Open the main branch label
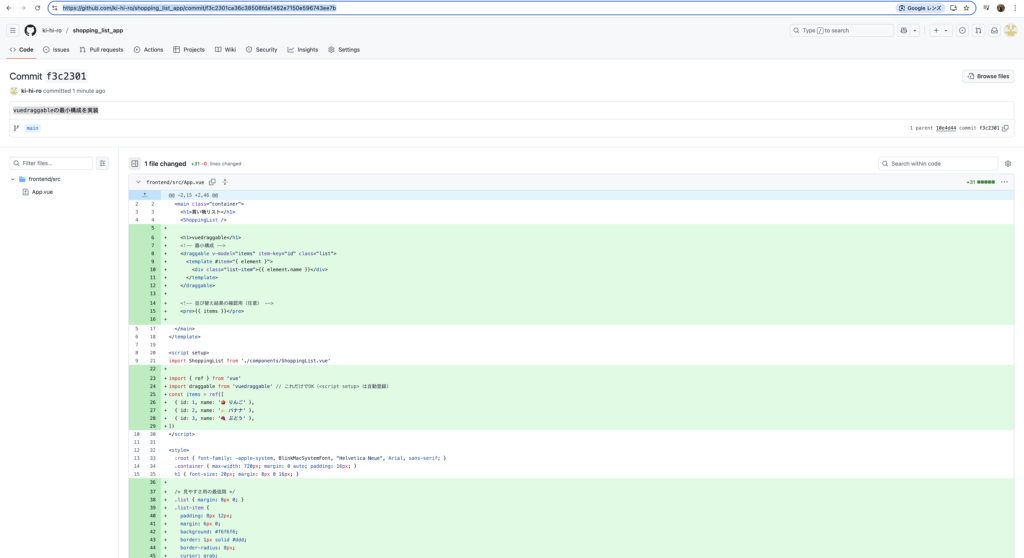This screenshot has width=1024, height=558. pos(32,128)
